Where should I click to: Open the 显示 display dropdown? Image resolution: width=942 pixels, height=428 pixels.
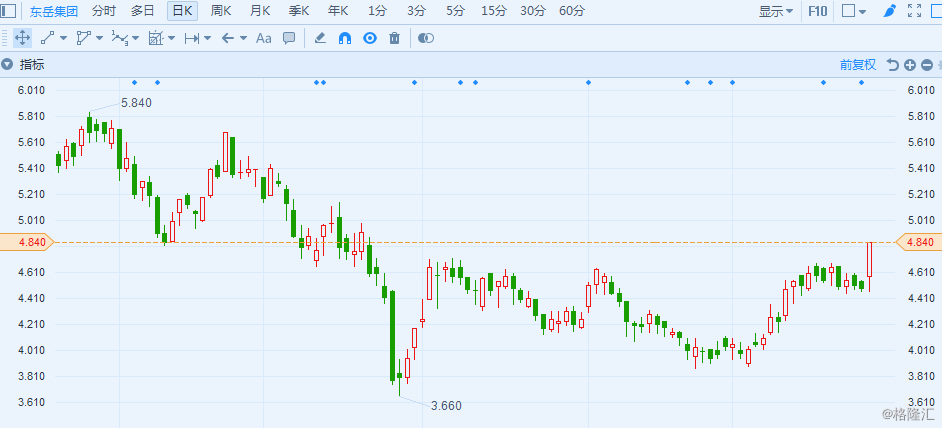pyautogui.click(x=776, y=11)
